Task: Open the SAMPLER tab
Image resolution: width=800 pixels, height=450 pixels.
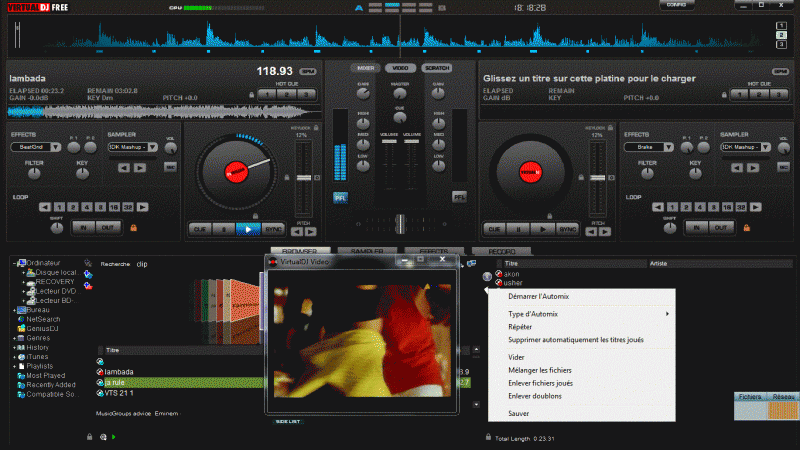Action: click(x=367, y=251)
